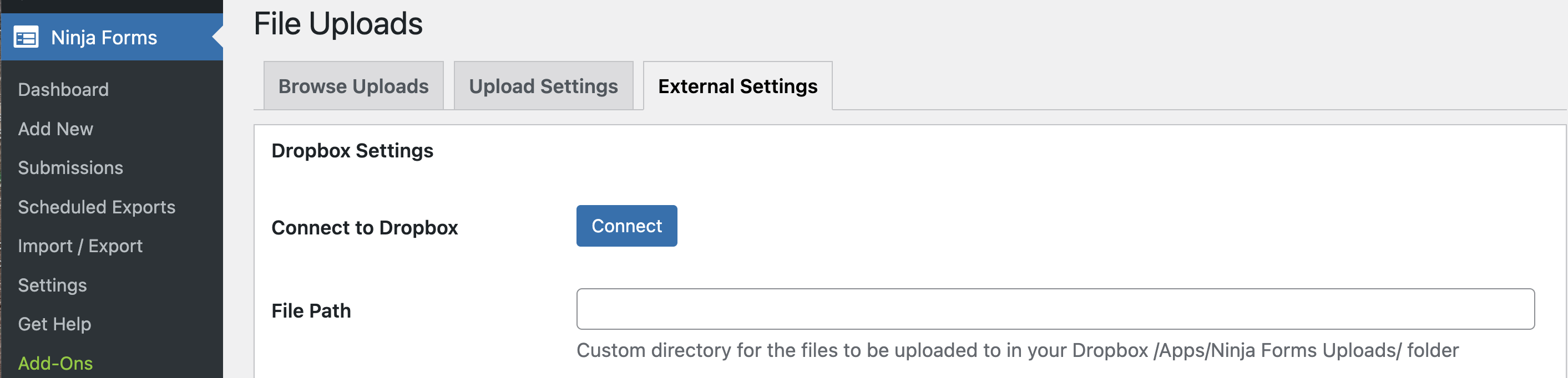Select Get Help in the sidebar

click(x=54, y=324)
